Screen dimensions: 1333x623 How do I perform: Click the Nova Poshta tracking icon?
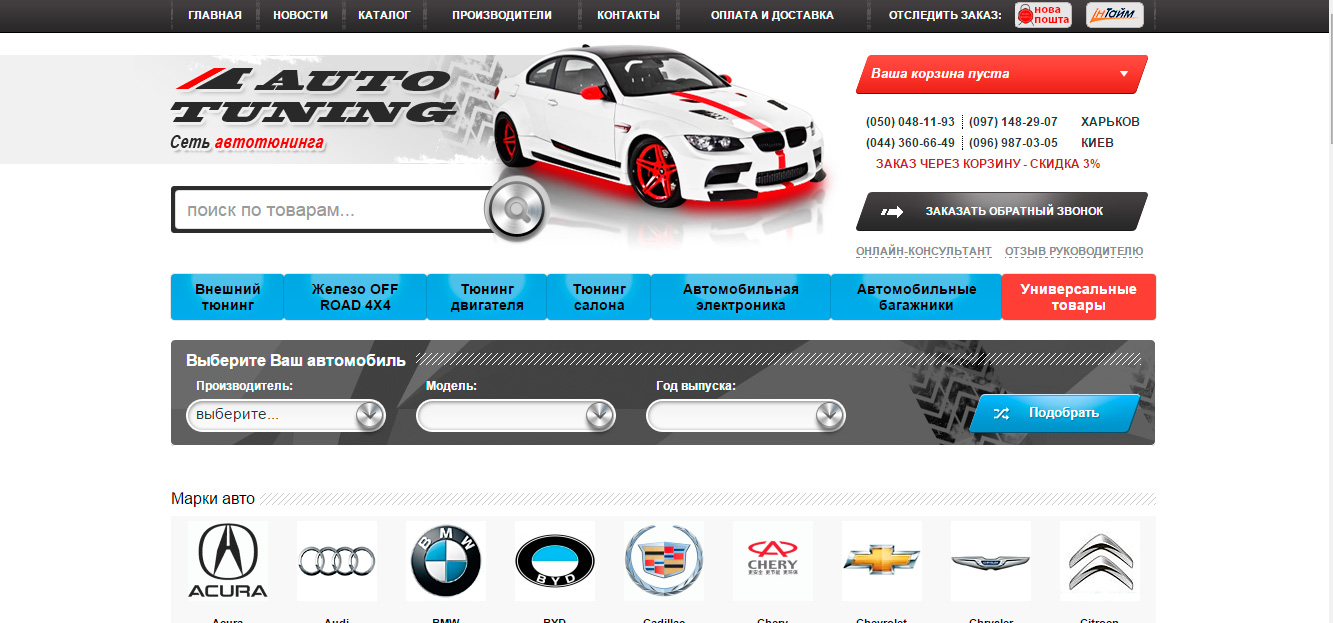click(1043, 15)
